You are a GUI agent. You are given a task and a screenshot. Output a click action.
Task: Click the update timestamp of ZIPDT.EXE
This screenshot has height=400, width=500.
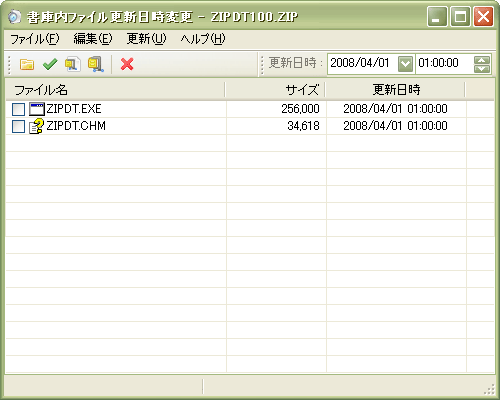(395, 109)
